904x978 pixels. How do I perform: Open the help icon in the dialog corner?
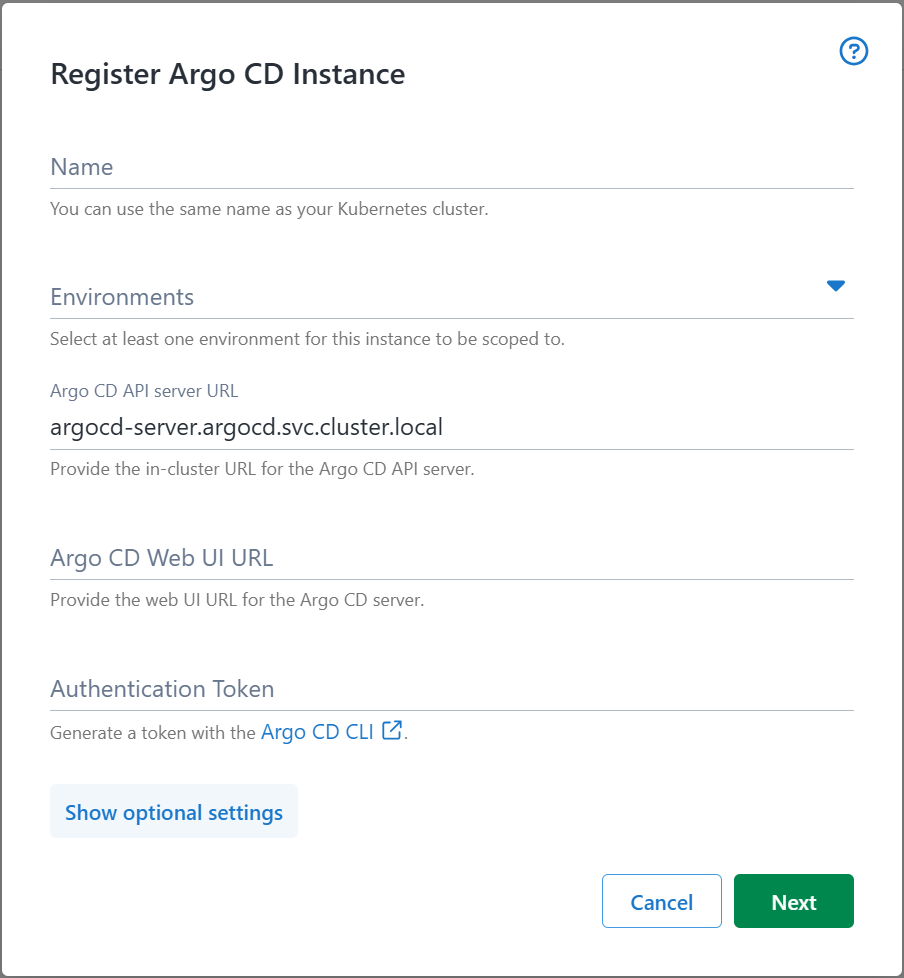pos(853,51)
